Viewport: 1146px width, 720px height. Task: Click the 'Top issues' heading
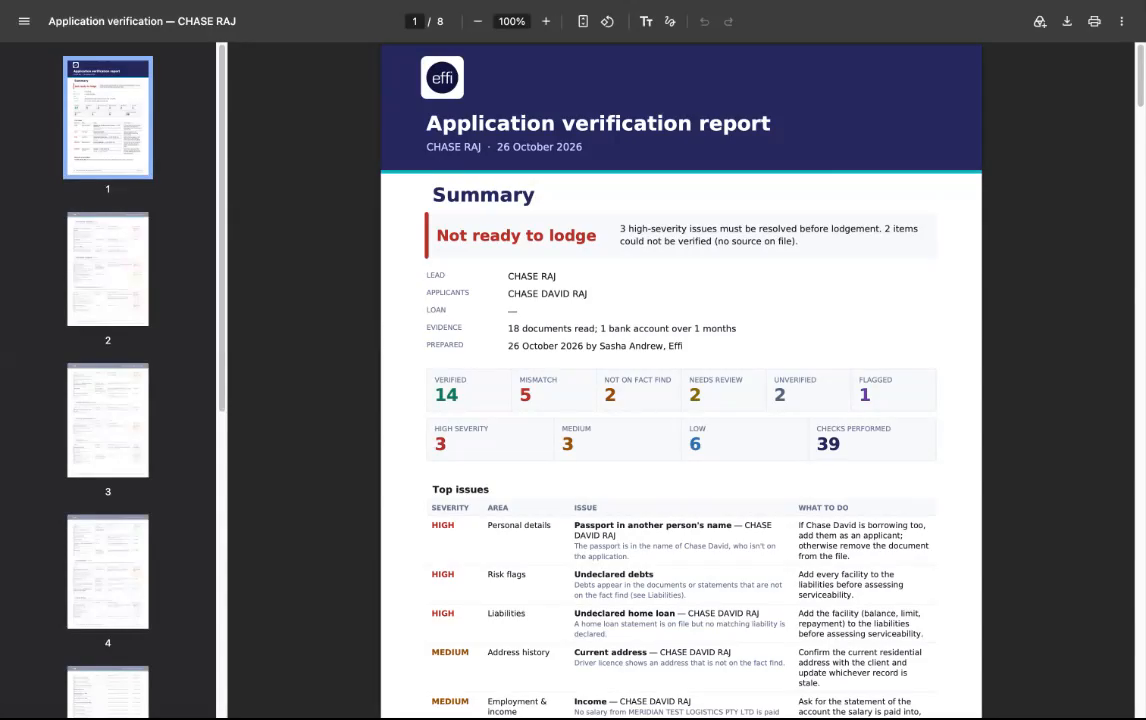[x=460, y=490]
